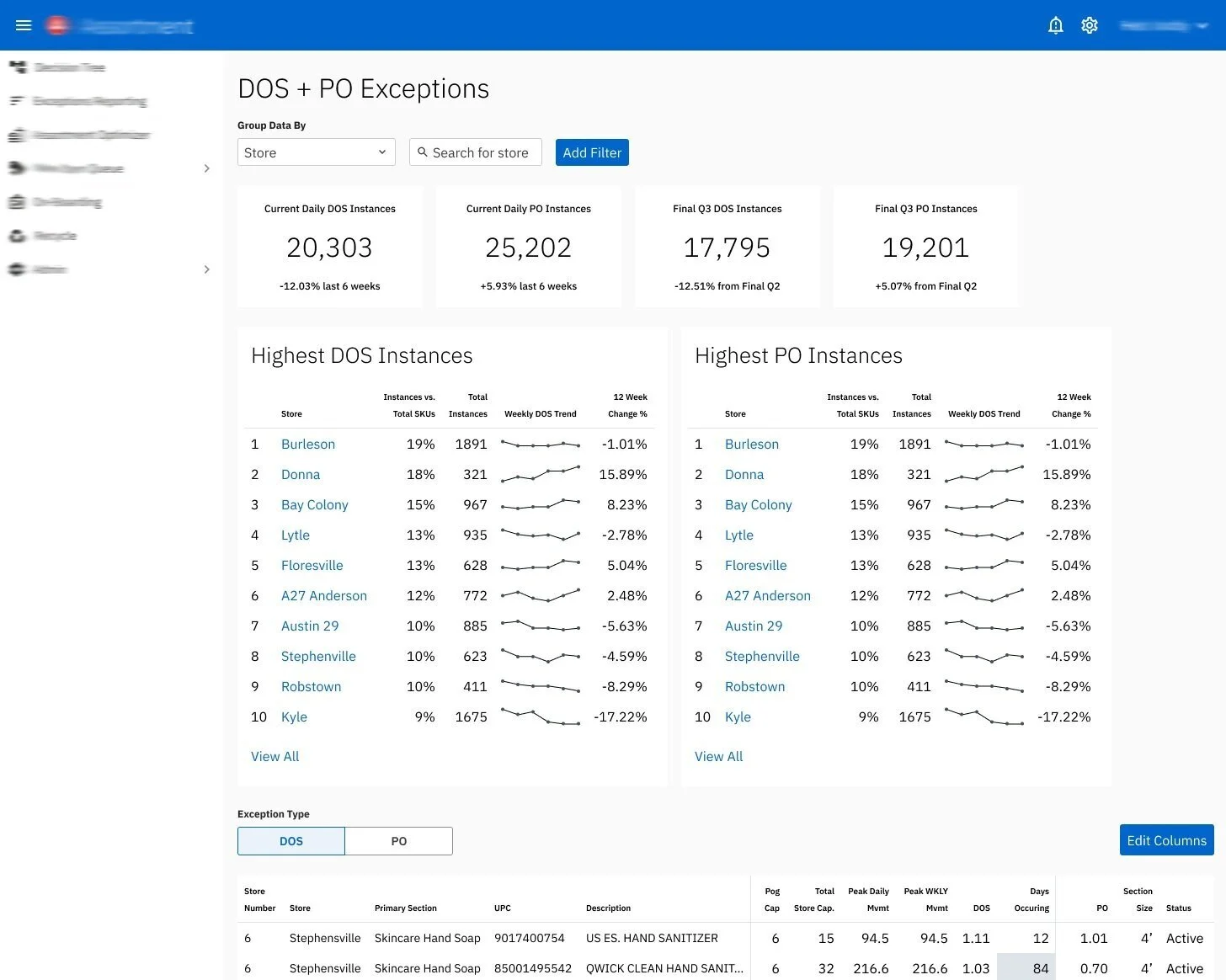Open the Group Data By Store dropdown
This screenshot has height=980, width=1226.
click(x=316, y=152)
